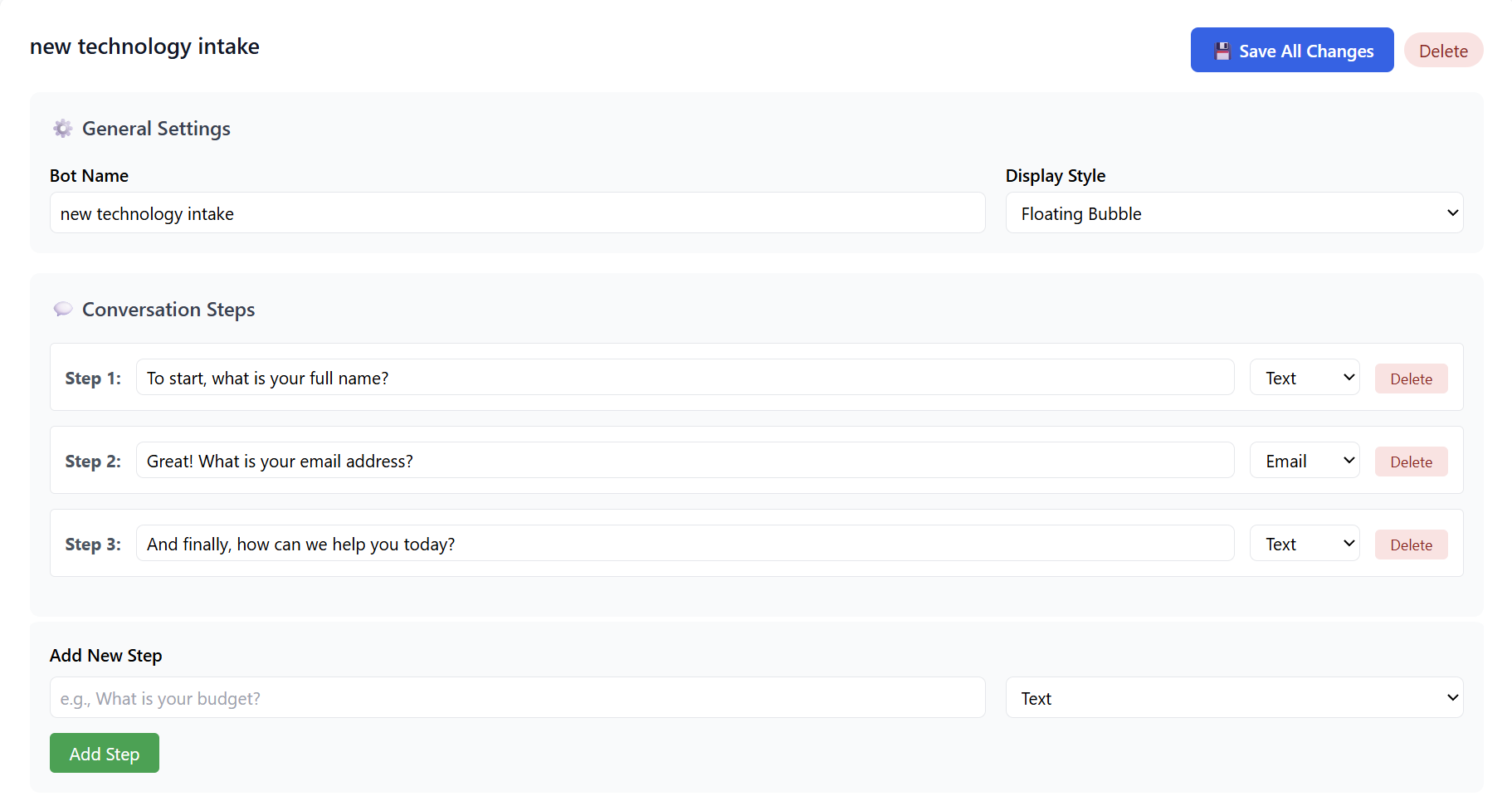Remove Step 2 email address question
The width and height of the screenshot is (1512, 806).
pos(1410,462)
